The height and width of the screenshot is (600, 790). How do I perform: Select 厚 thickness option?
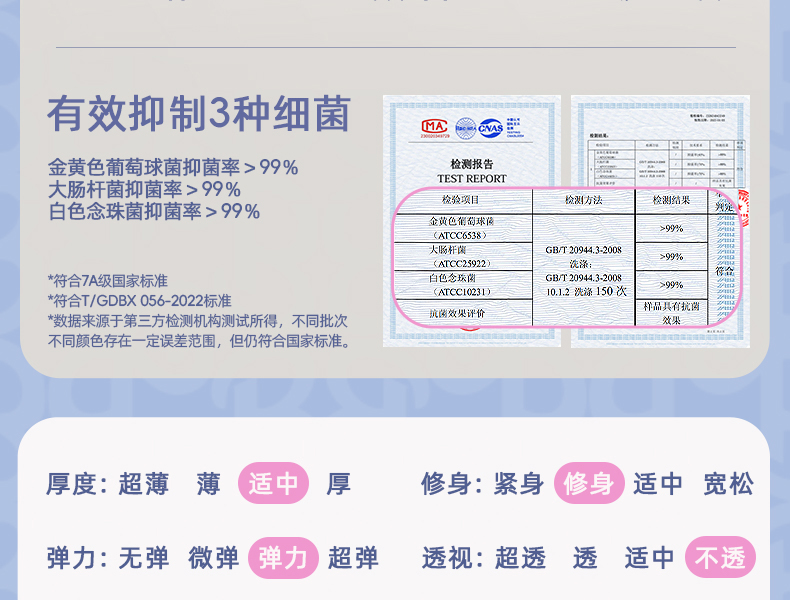pyautogui.click(x=339, y=484)
